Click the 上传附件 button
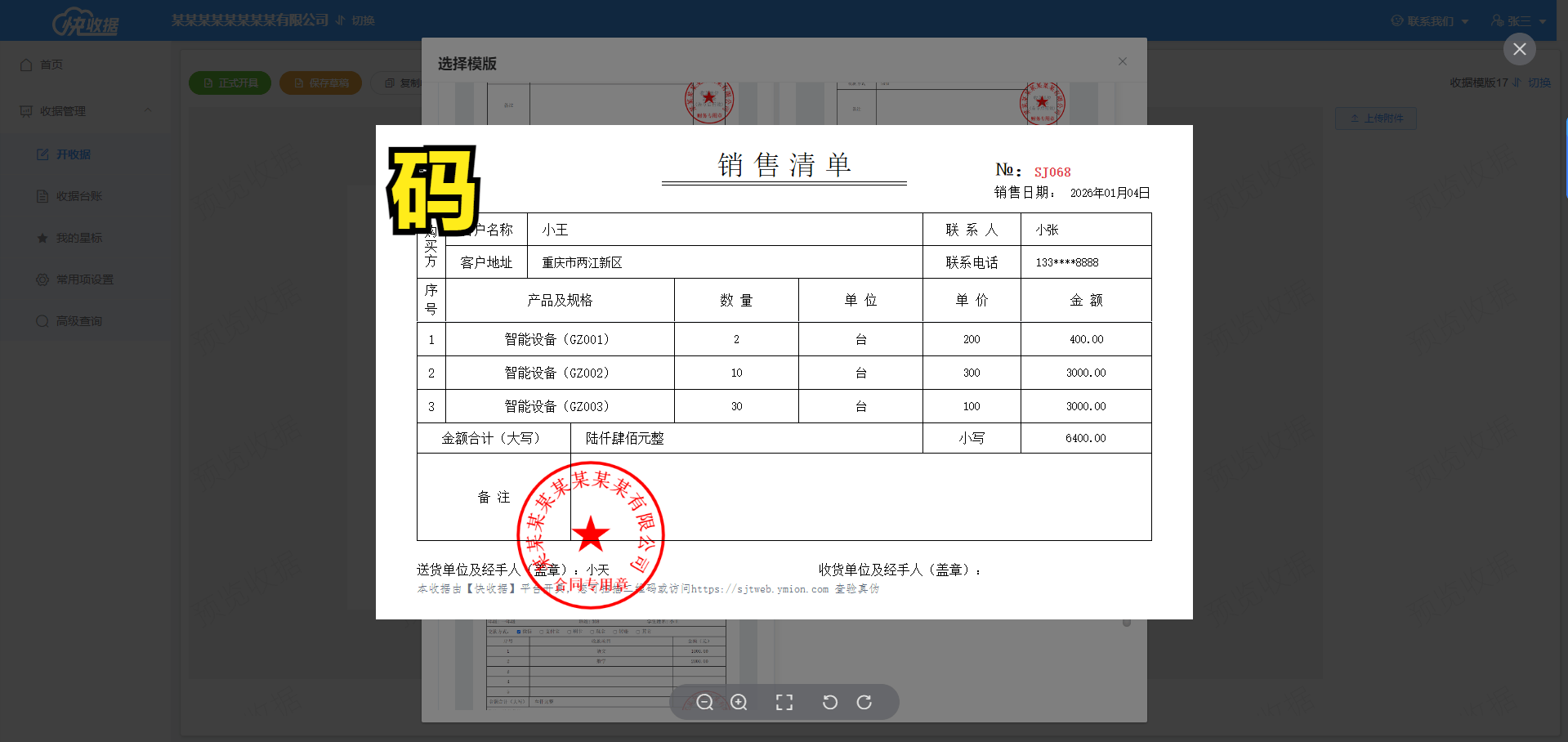The height and width of the screenshot is (742, 1568). click(1376, 118)
